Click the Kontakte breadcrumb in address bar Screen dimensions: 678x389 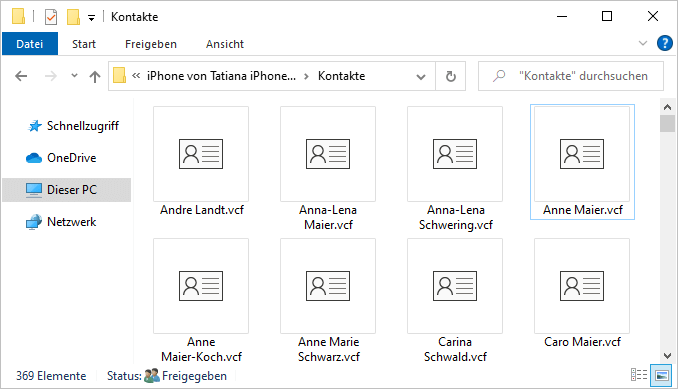pos(342,76)
